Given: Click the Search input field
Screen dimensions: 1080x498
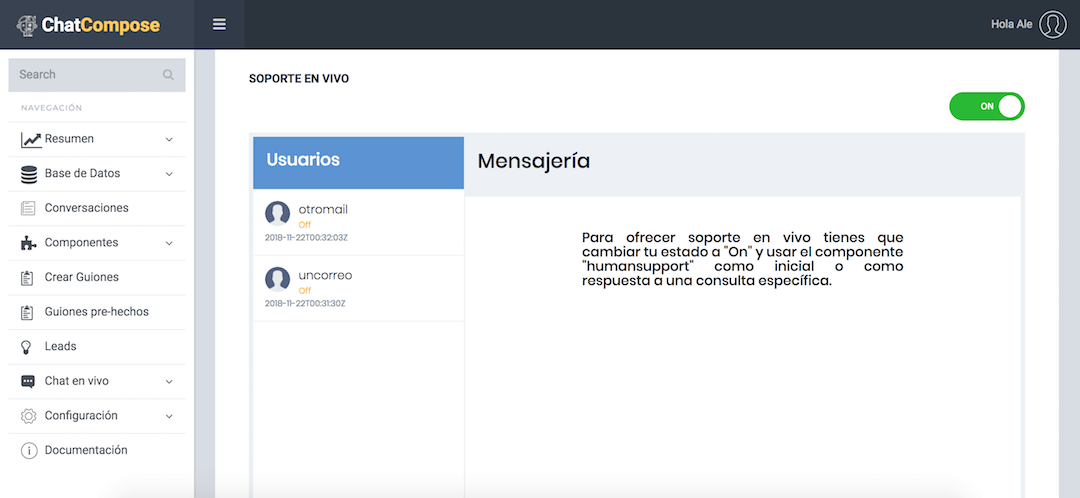Looking at the screenshot, I should [96, 74].
